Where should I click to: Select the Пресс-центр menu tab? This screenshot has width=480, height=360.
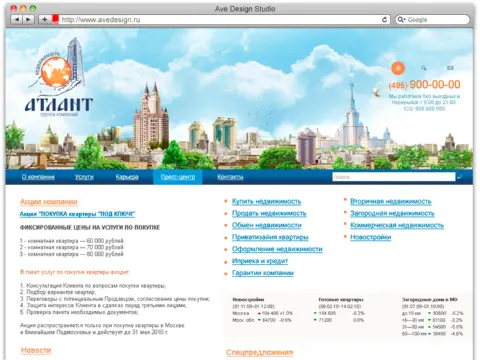[178, 177]
